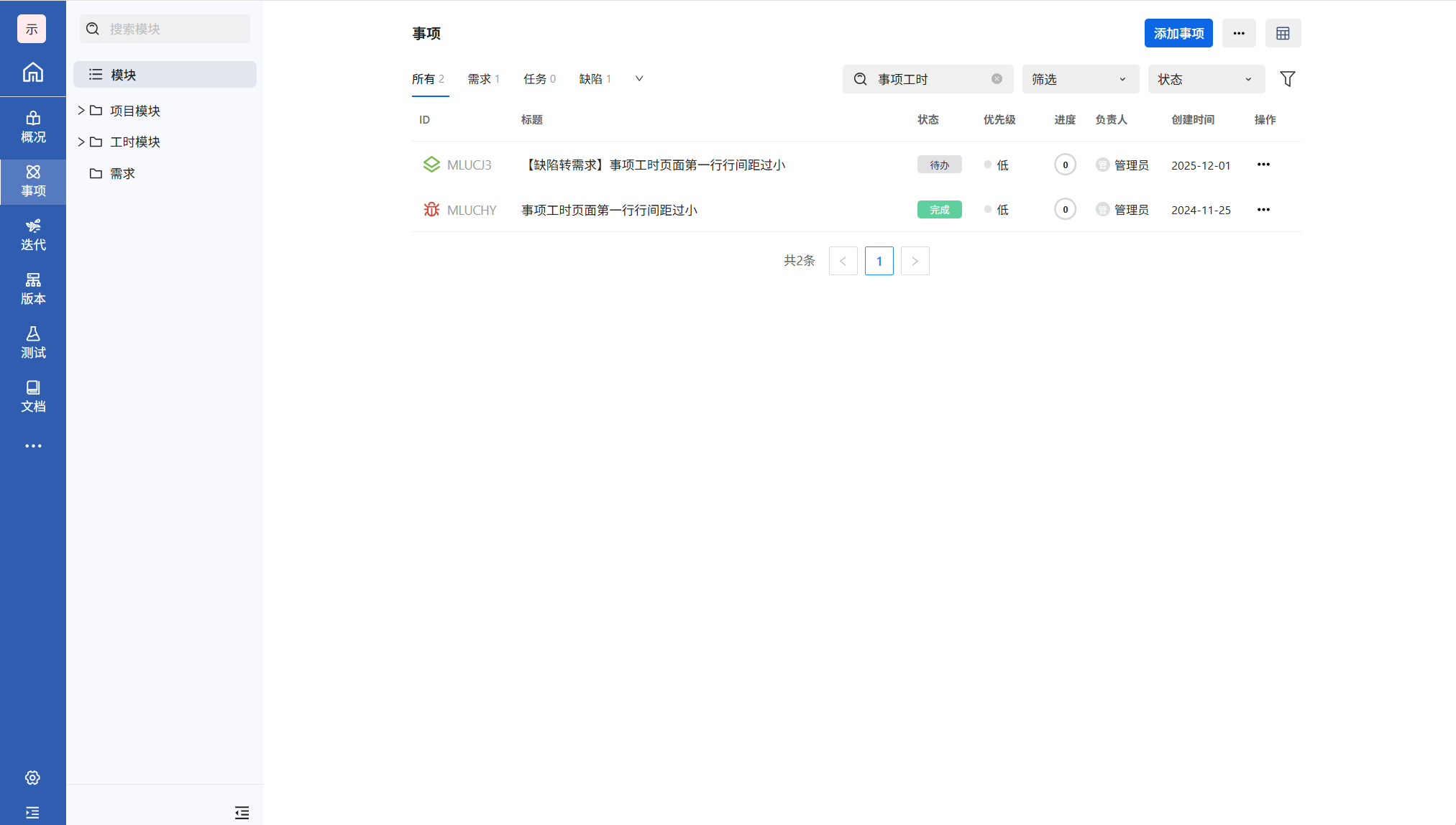Image resolution: width=1456 pixels, height=825 pixels.
Task: Collapse the module panel
Action: click(x=242, y=813)
